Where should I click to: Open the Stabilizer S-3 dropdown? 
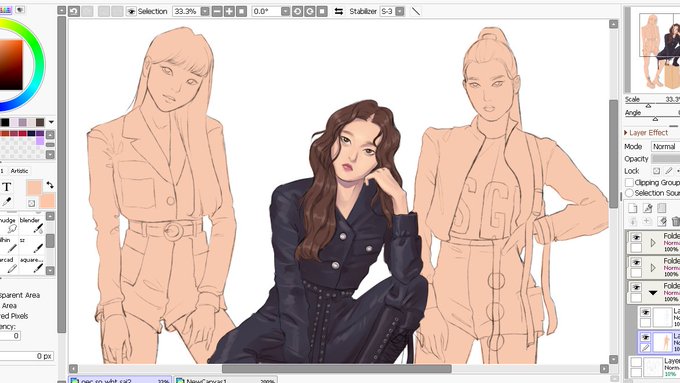400,12
